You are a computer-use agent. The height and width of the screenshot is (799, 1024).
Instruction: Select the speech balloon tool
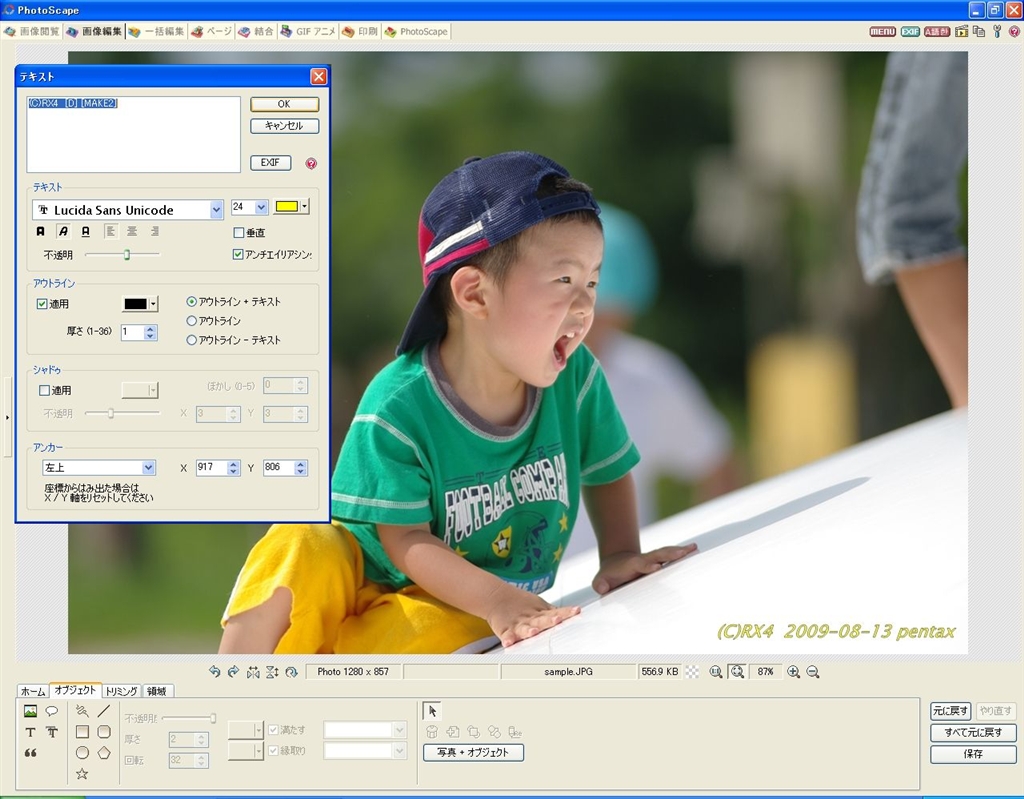[x=52, y=711]
